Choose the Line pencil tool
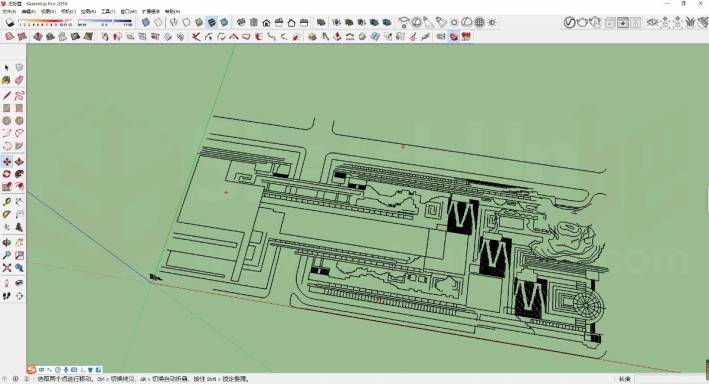Viewport: 709px width, 384px height. click(x=6, y=96)
